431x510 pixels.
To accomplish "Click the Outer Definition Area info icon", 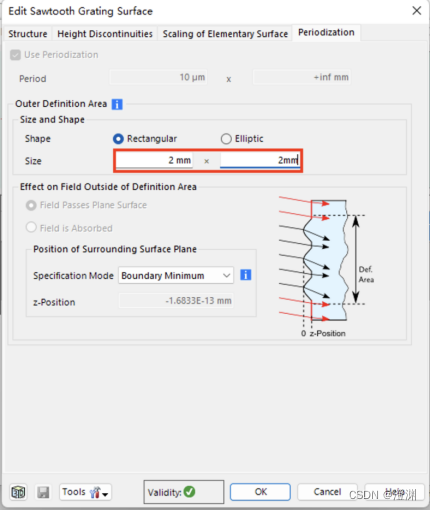I will [x=117, y=104].
